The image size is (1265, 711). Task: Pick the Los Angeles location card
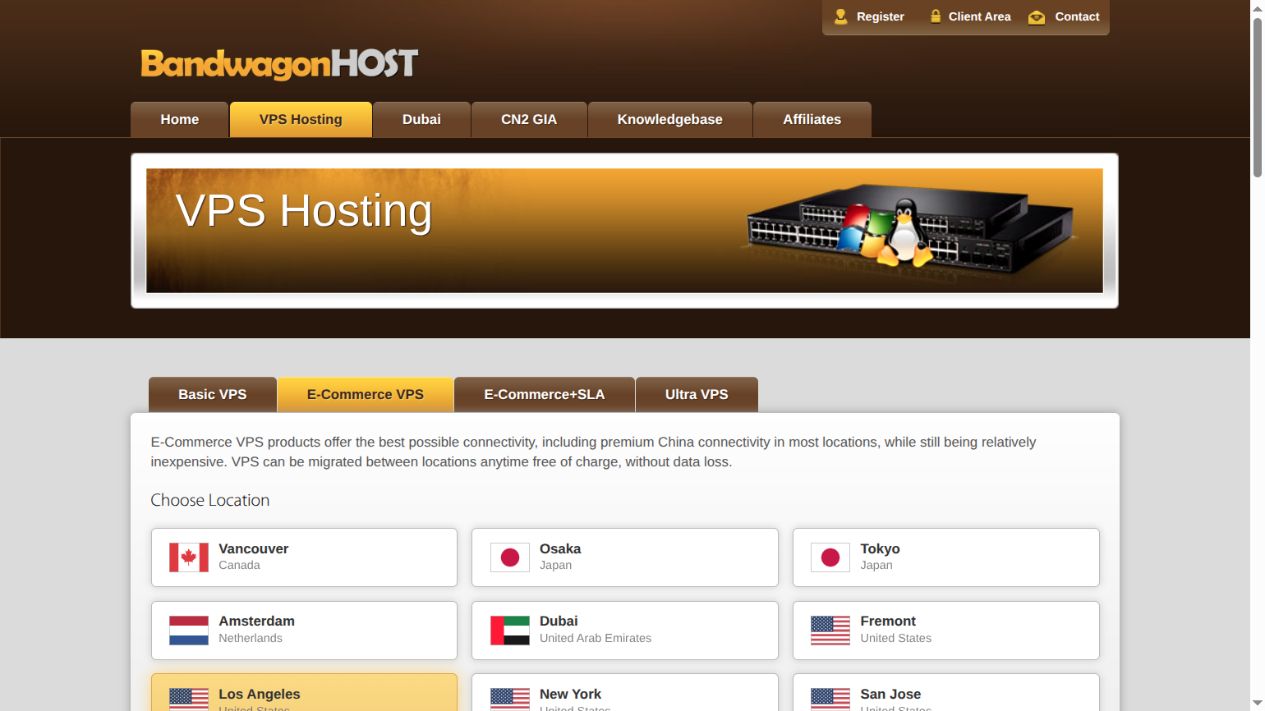pyautogui.click(x=304, y=693)
